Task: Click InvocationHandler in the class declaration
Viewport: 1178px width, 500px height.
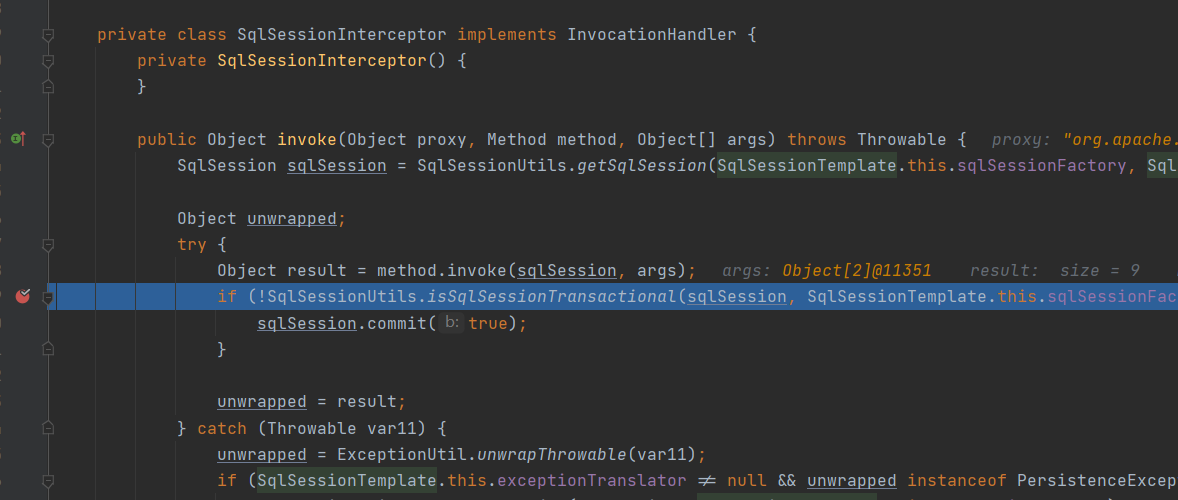Action: pos(651,35)
